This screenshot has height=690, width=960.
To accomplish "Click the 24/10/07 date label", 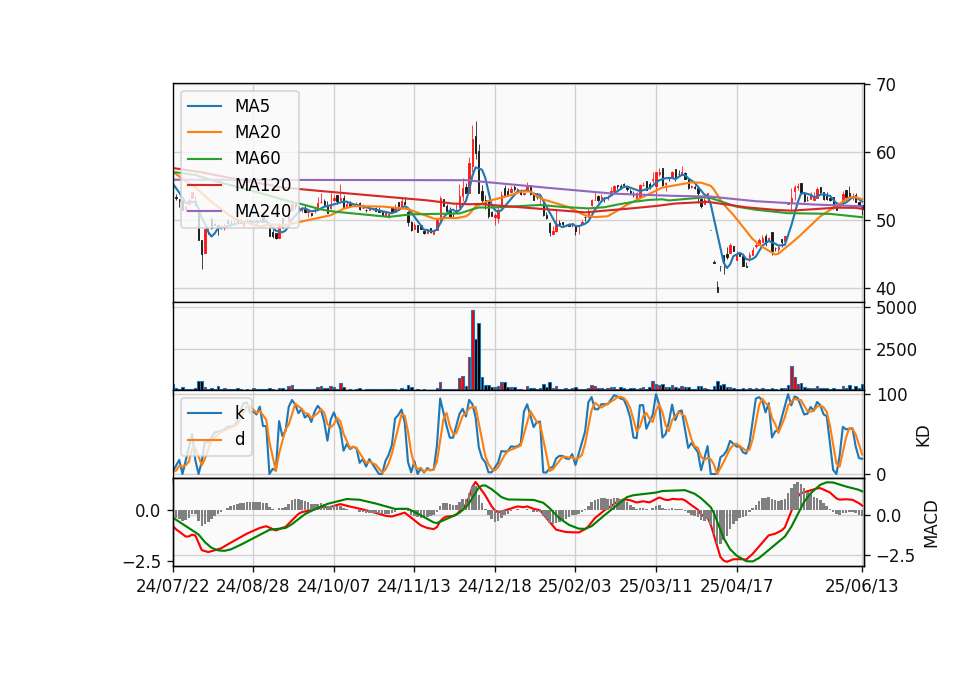I will pos(334,586).
